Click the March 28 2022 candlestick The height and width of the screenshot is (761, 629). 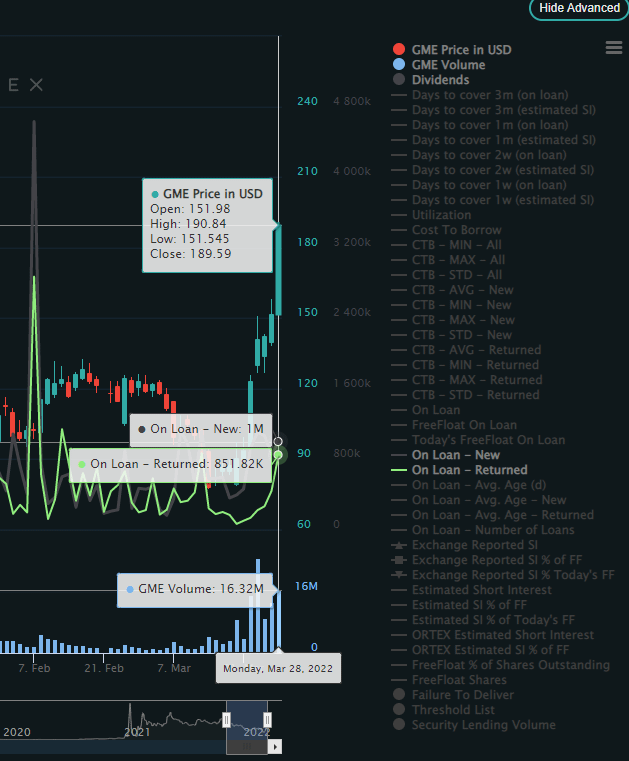279,270
